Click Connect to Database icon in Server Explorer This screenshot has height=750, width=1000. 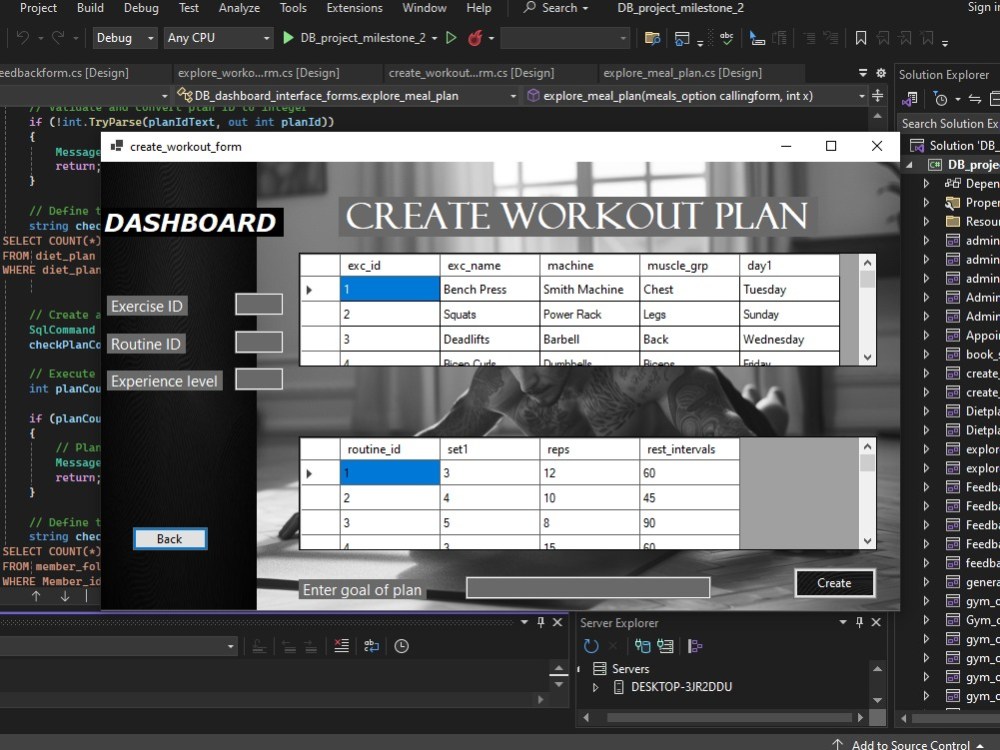click(x=642, y=646)
